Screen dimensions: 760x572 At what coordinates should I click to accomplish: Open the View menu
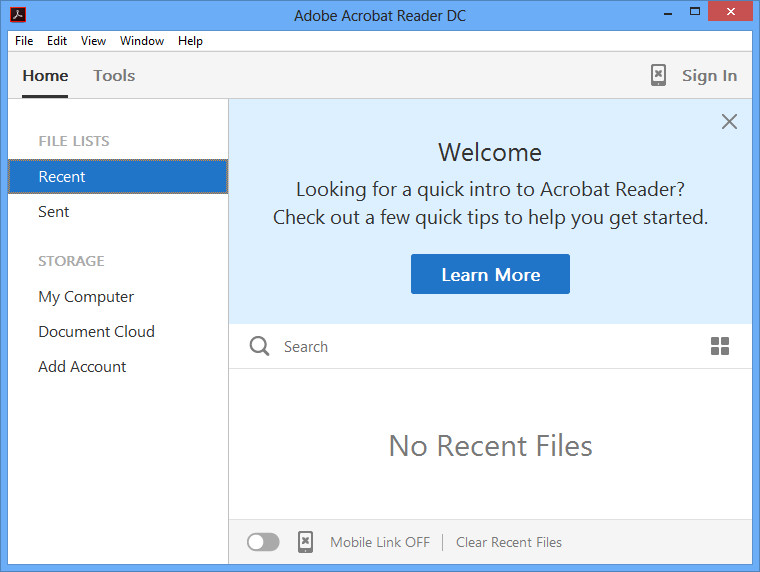click(x=93, y=41)
